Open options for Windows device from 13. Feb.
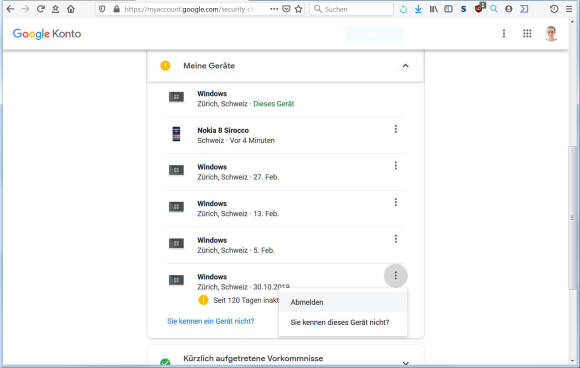Viewport: 580px width, 368px height. [x=396, y=202]
